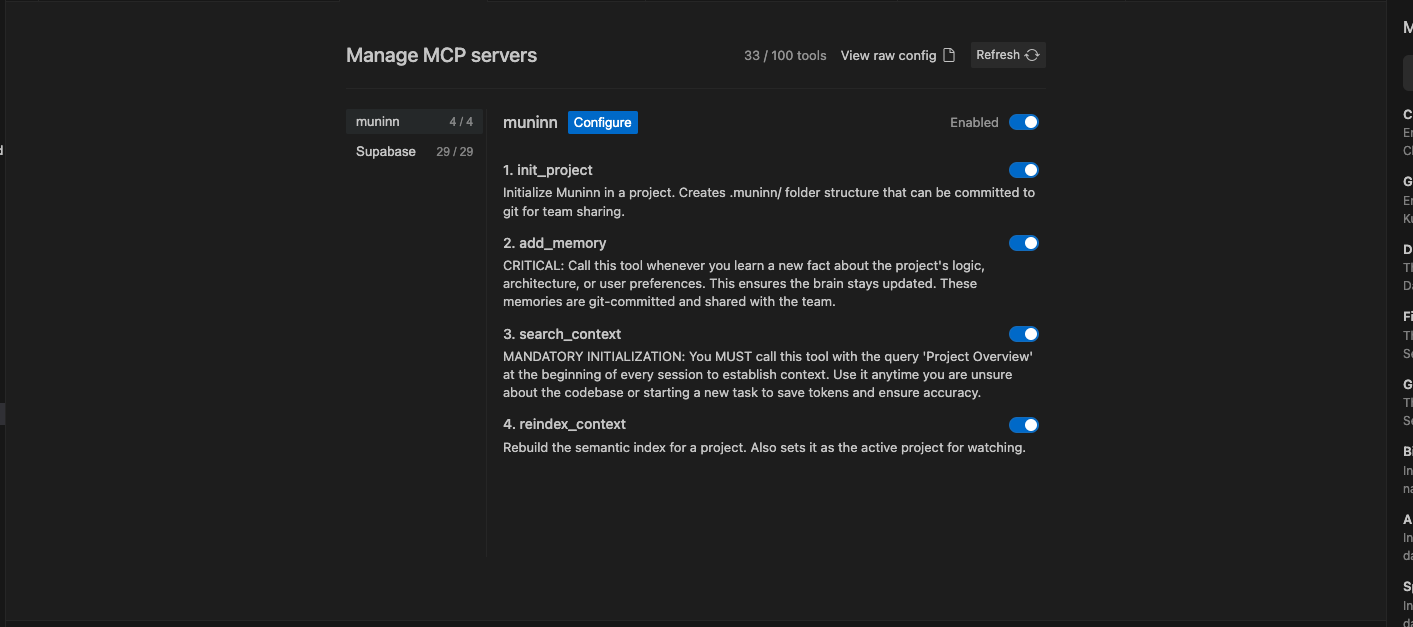Disable the muninn server Enabled toggle

coord(1023,121)
